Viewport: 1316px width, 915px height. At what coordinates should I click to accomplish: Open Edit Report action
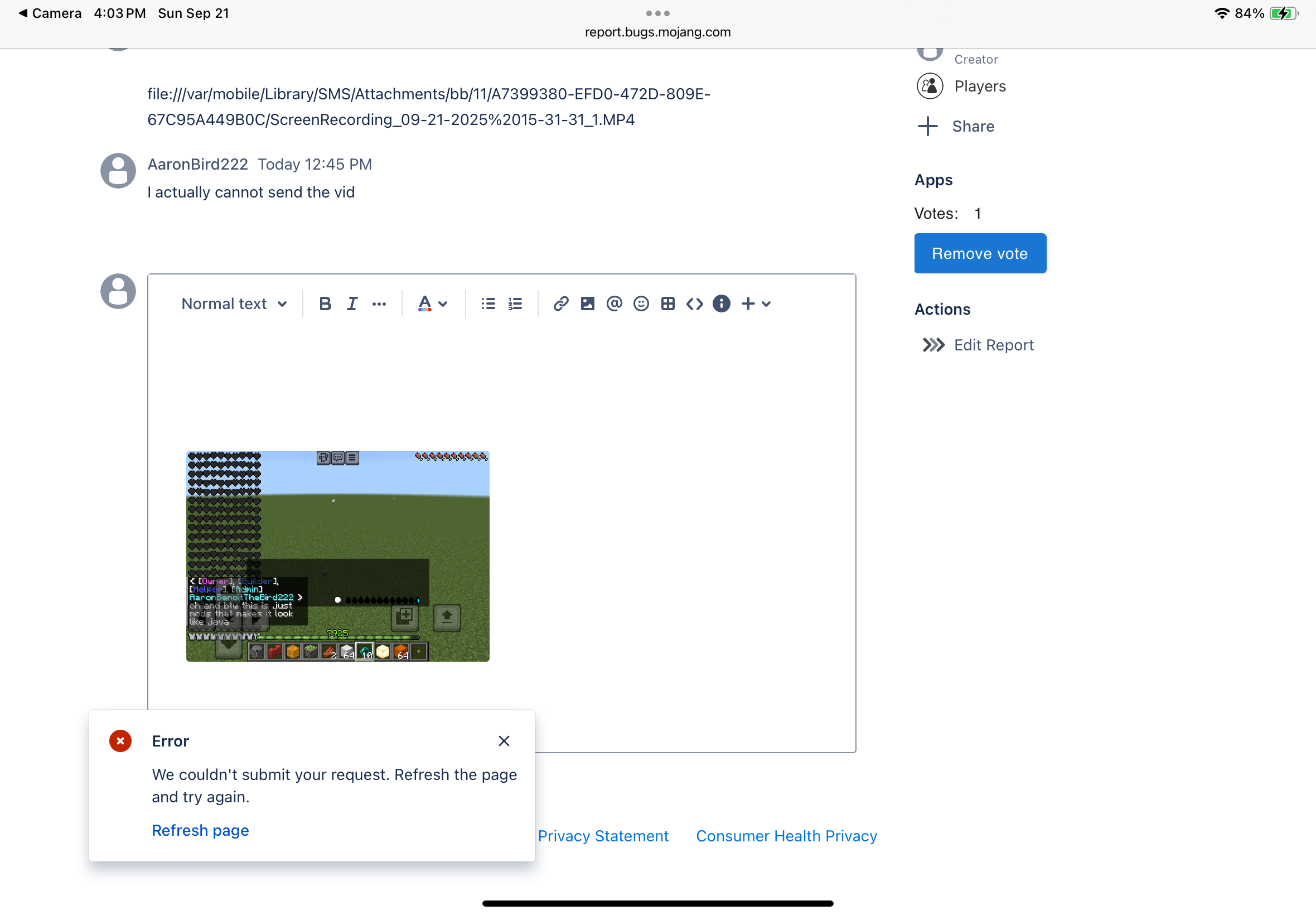pos(993,345)
